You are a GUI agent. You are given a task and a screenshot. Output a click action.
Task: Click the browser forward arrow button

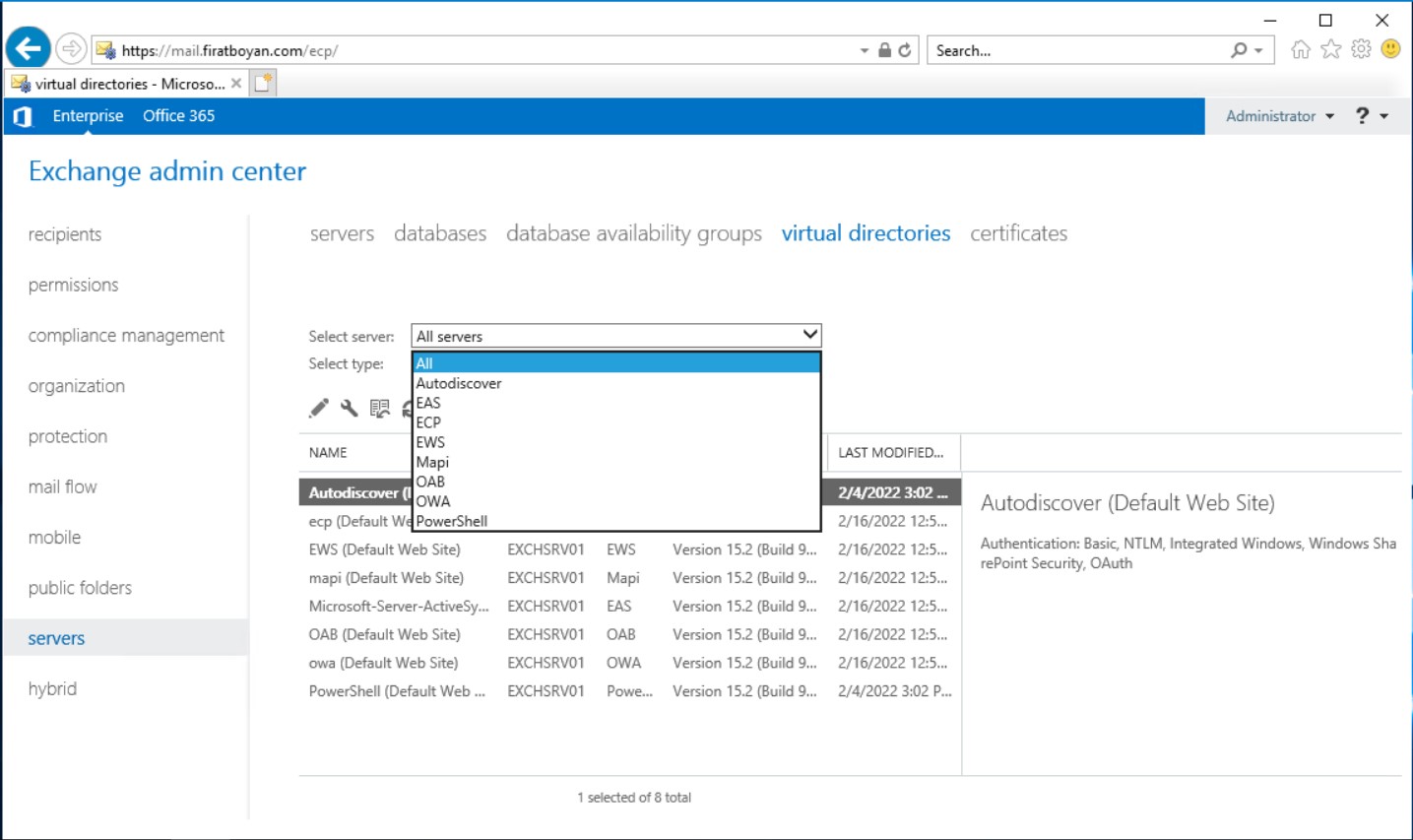pyautogui.click(x=71, y=48)
